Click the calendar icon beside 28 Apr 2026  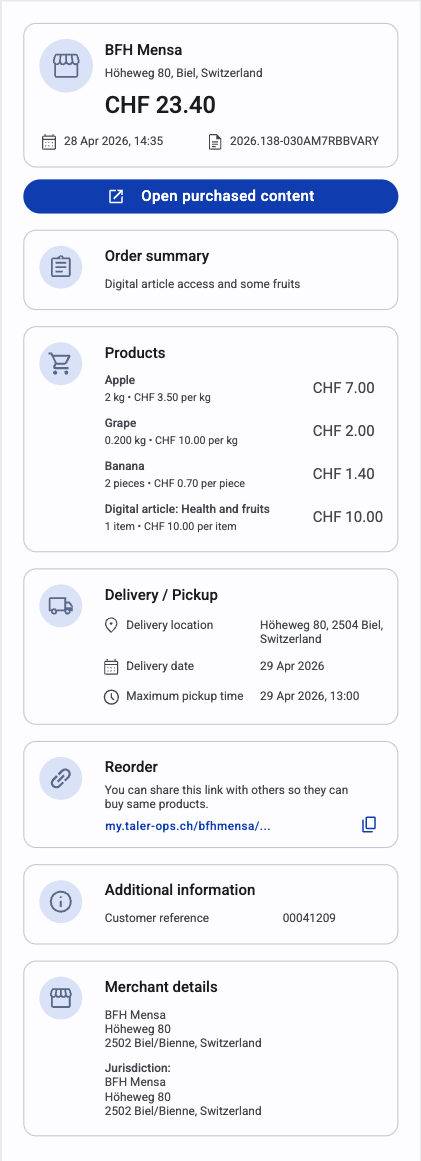pyautogui.click(x=49, y=141)
